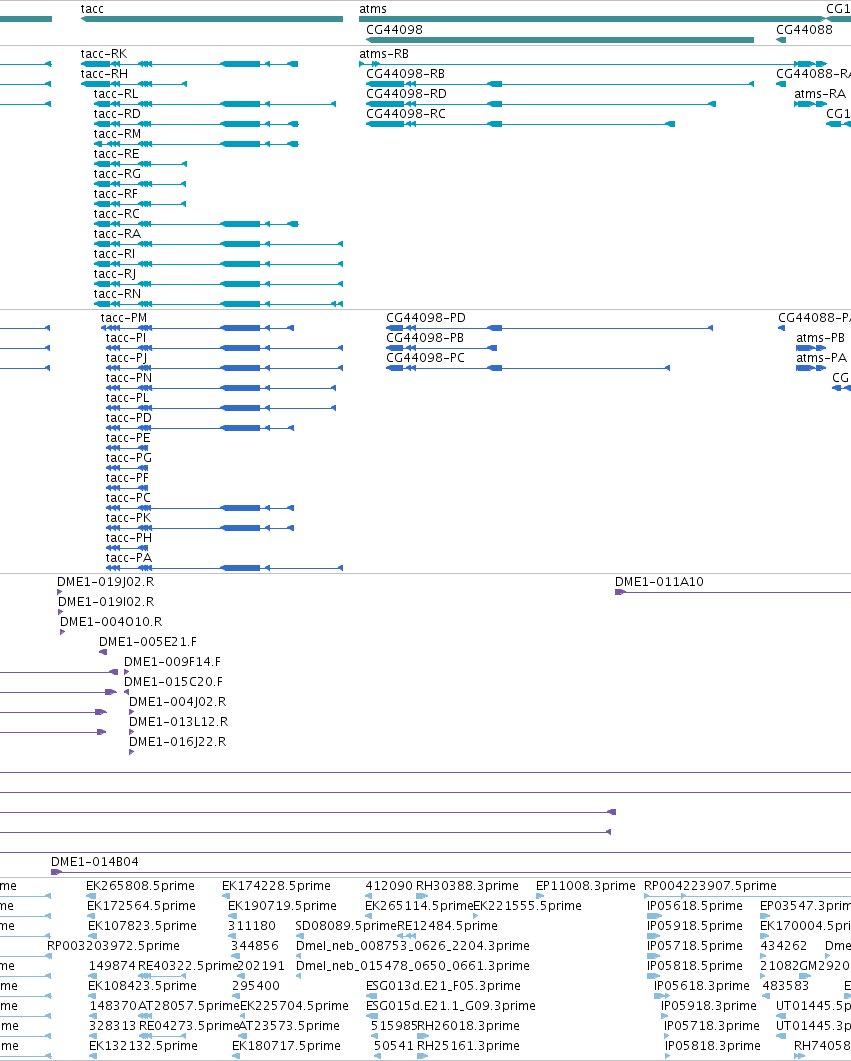Select the atms gene bar
Image resolution: width=851 pixels, height=1061 pixels.
tap(592, 19)
